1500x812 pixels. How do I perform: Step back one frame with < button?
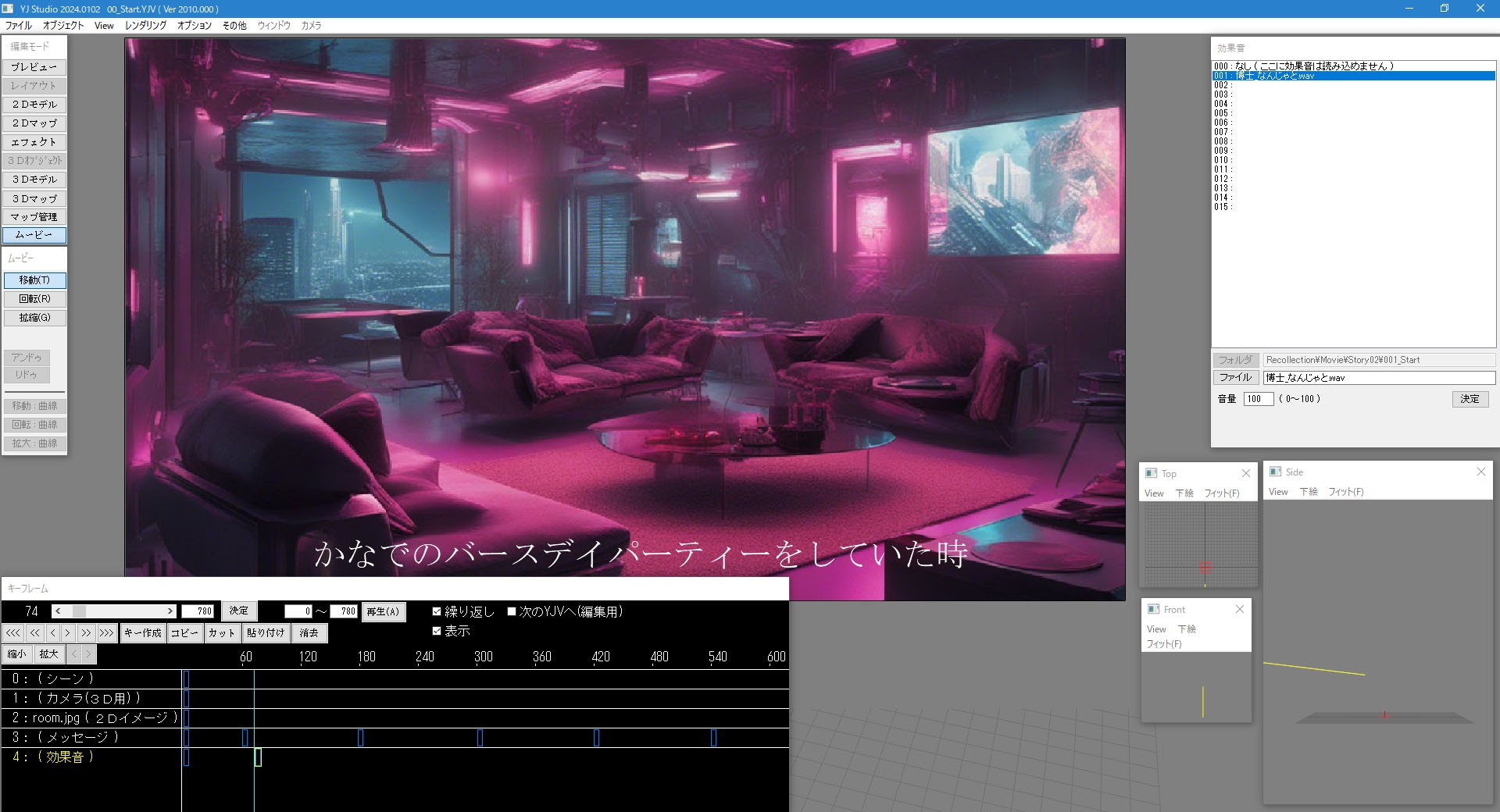[x=52, y=633]
